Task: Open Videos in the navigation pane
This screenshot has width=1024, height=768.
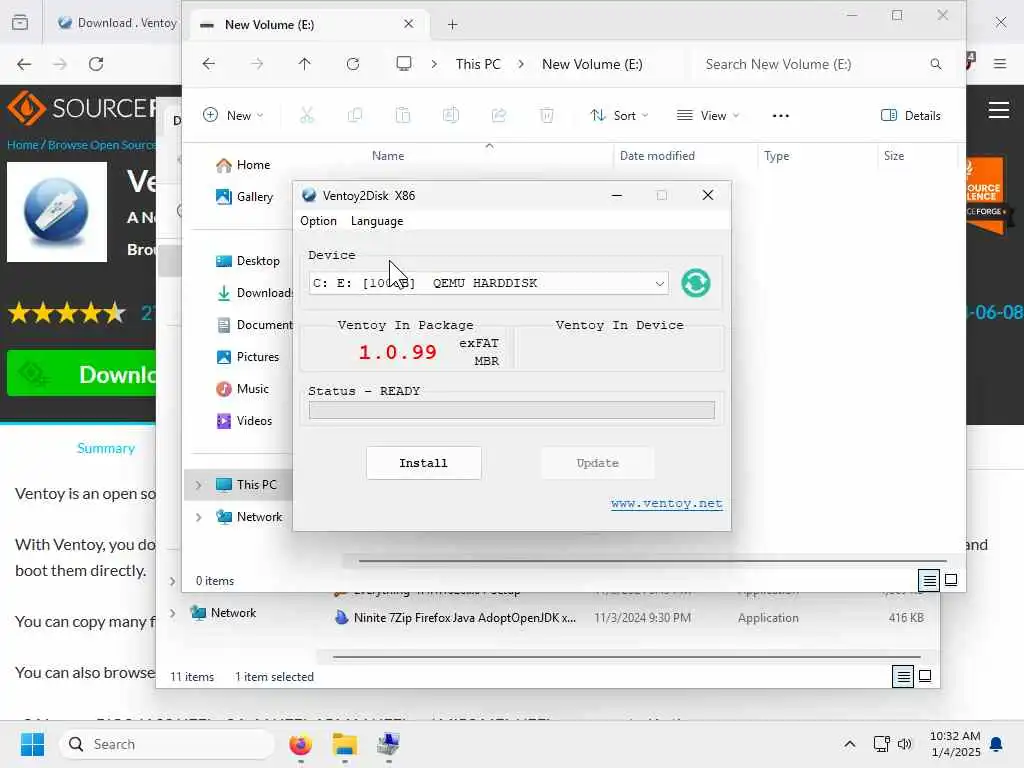Action: [x=244, y=421]
